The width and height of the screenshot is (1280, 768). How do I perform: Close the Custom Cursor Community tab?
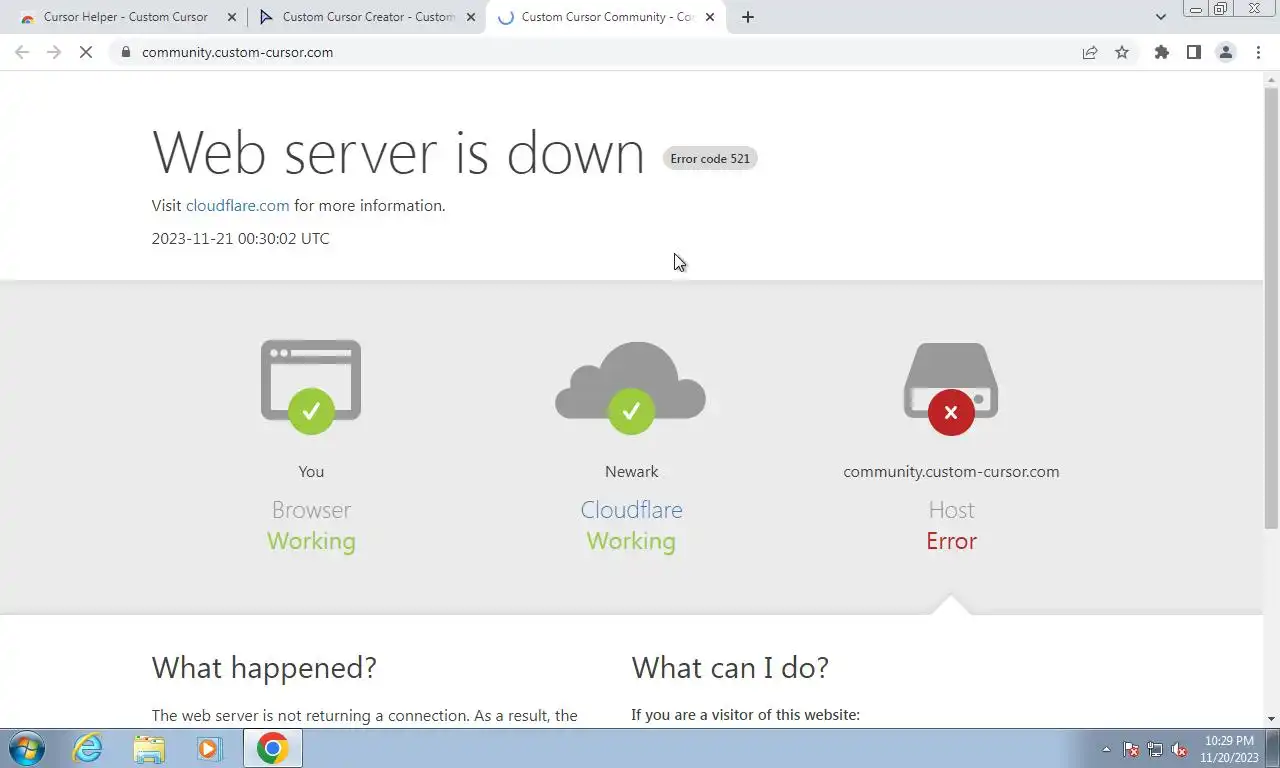710,17
